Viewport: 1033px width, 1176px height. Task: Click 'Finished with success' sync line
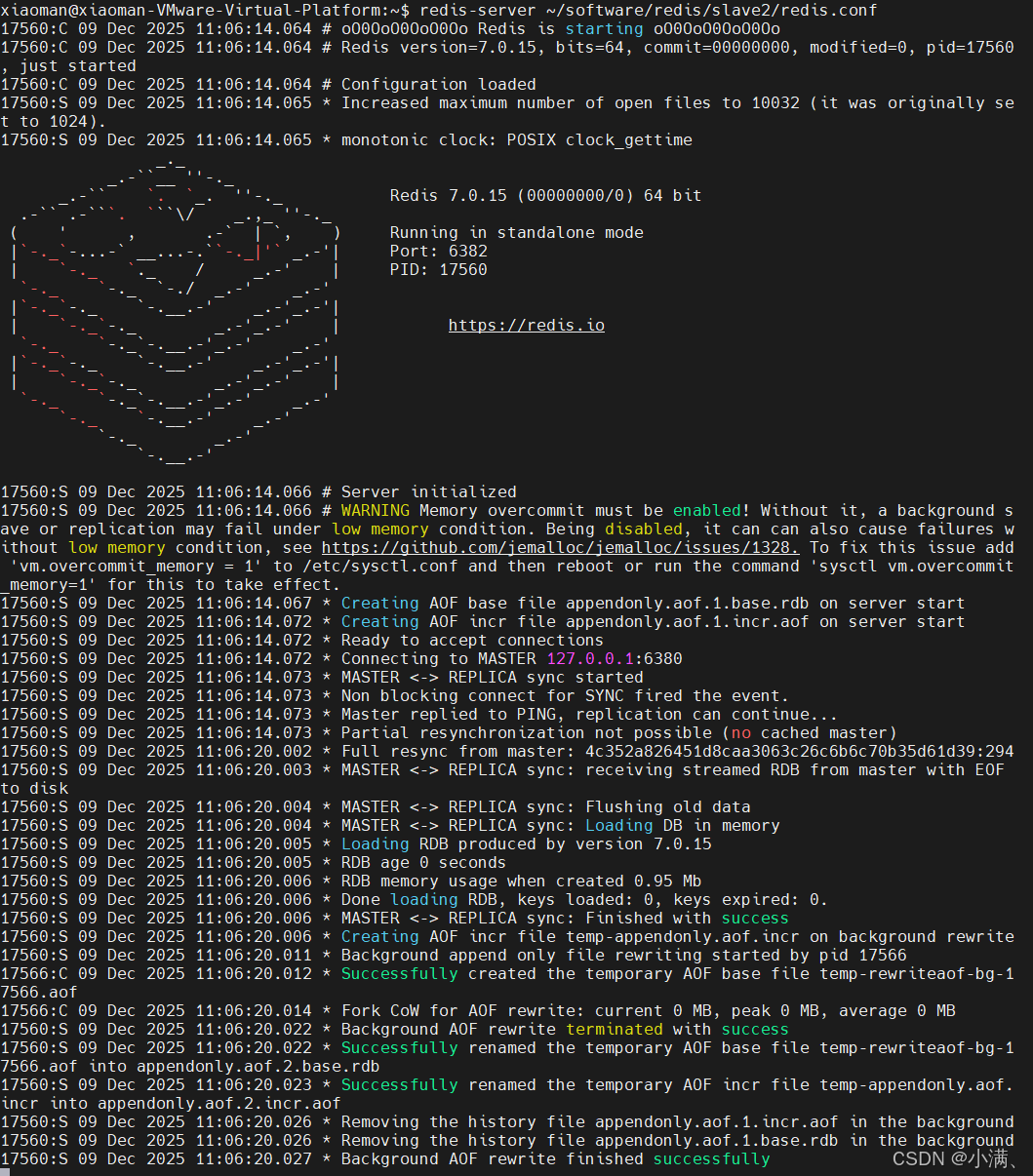pyautogui.click(x=395, y=918)
